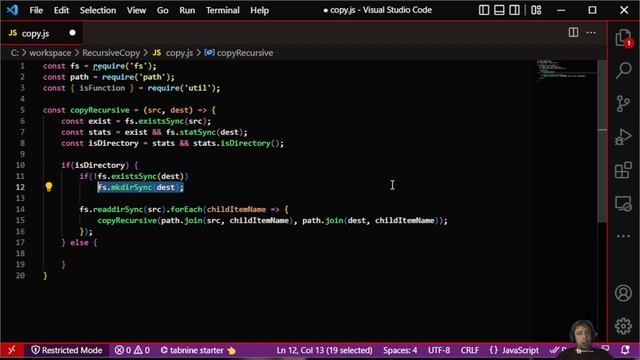This screenshot has width=640, height=360.
Task: Change indentation via Spaces: 4
Action: pyautogui.click(x=400, y=350)
